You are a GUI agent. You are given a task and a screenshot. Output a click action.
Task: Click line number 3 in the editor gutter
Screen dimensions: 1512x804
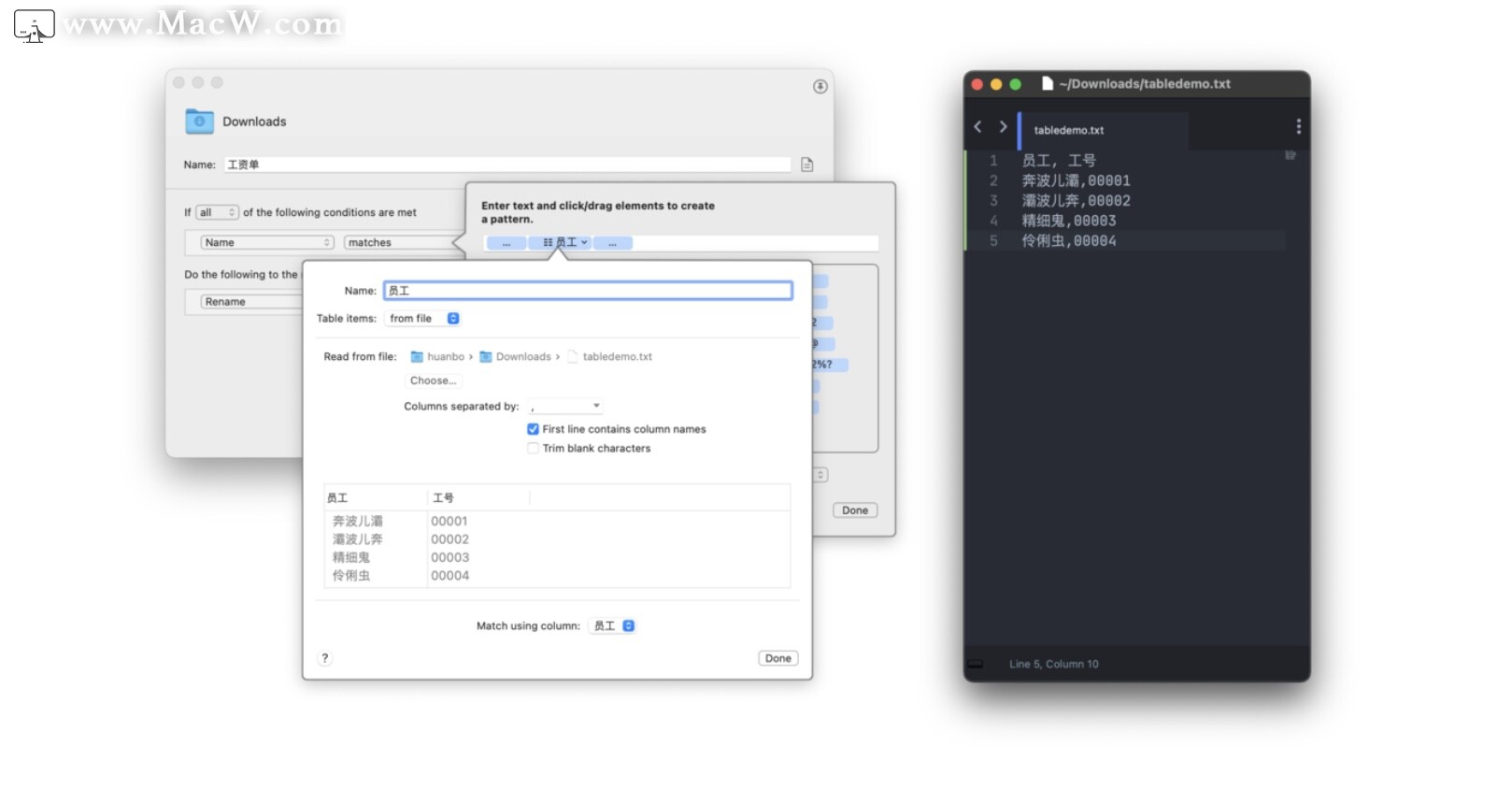993,200
